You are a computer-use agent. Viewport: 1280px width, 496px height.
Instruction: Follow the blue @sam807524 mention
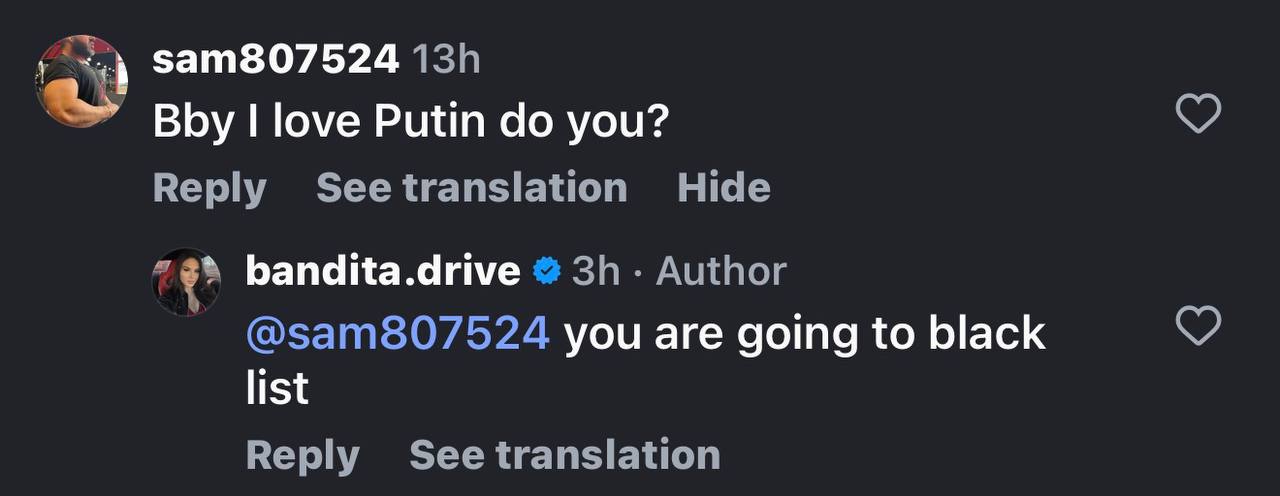(x=398, y=333)
